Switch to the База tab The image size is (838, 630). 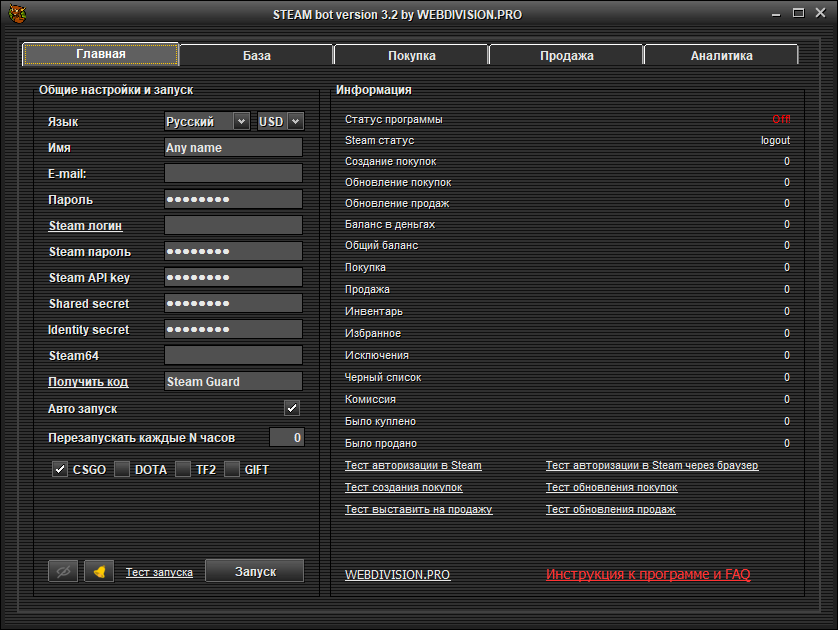tap(256, 55)
